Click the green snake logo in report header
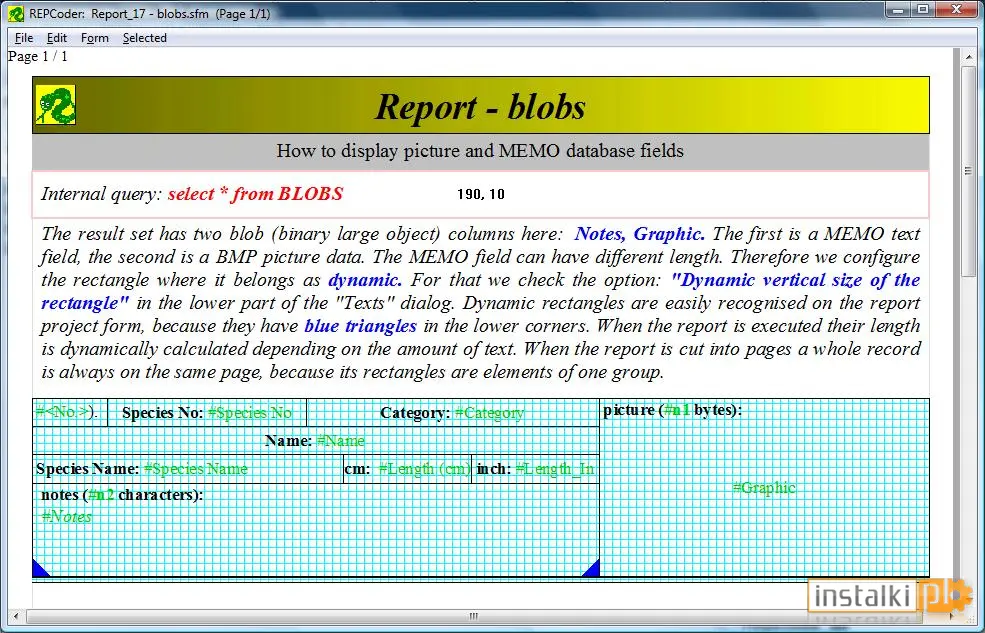Image resolution: width=985 pixels, height=633 pixels. pyautogui.click(x=55, y=105)
